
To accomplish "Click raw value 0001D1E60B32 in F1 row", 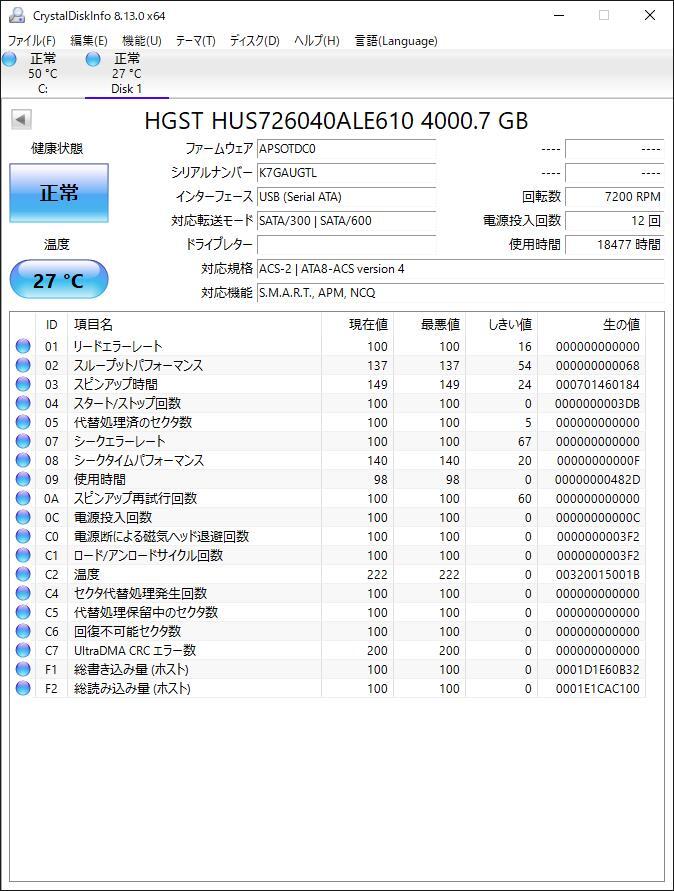I will [x=597, y=669].
